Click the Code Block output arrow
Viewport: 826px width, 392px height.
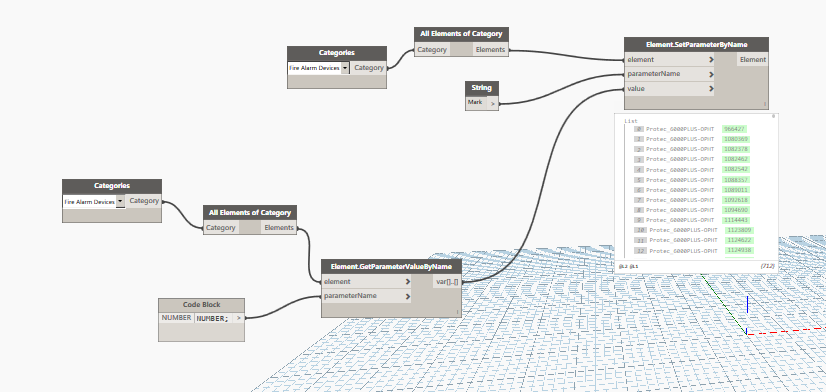239,318
